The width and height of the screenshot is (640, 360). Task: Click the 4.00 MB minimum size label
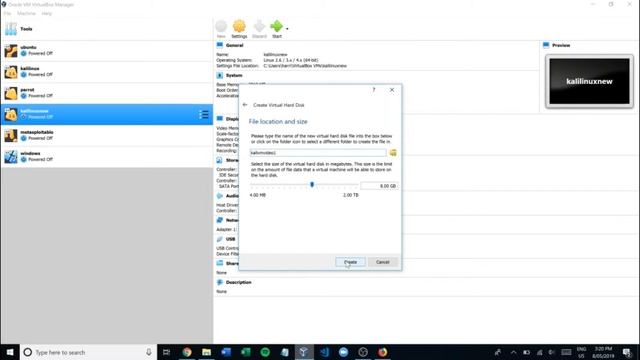(x=258, y=195)
